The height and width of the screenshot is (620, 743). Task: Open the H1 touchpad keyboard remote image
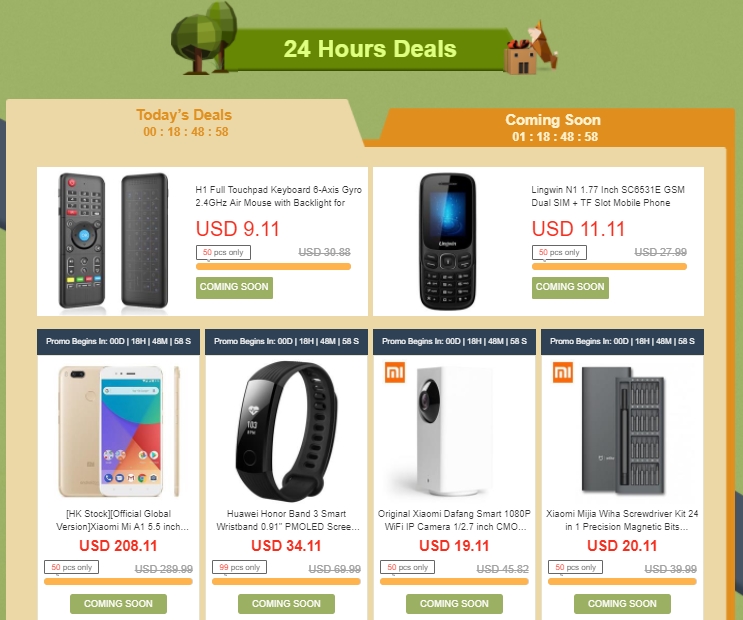(x=113, y=241)
